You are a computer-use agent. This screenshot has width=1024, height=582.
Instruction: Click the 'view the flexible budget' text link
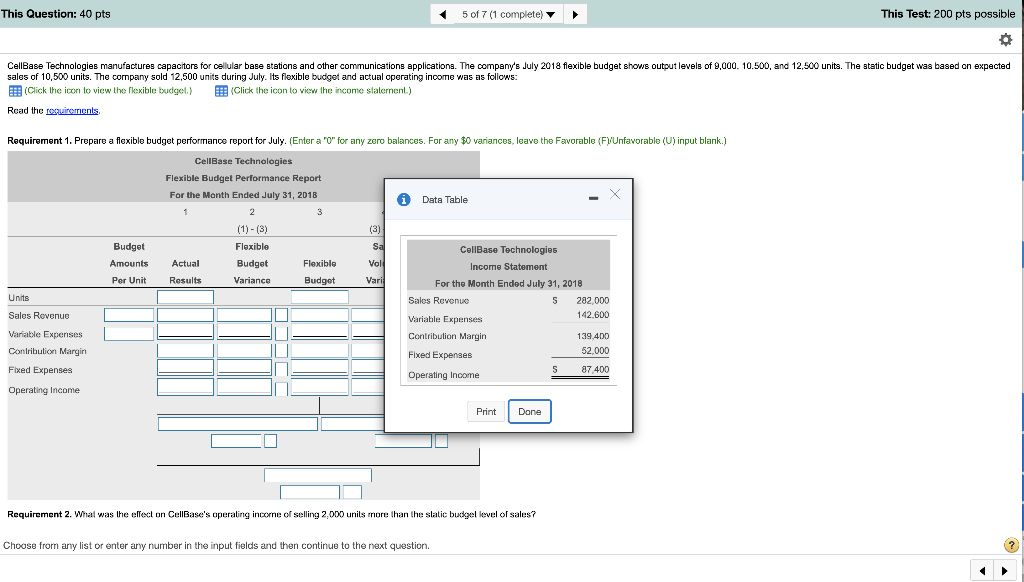tap(108, 91)
